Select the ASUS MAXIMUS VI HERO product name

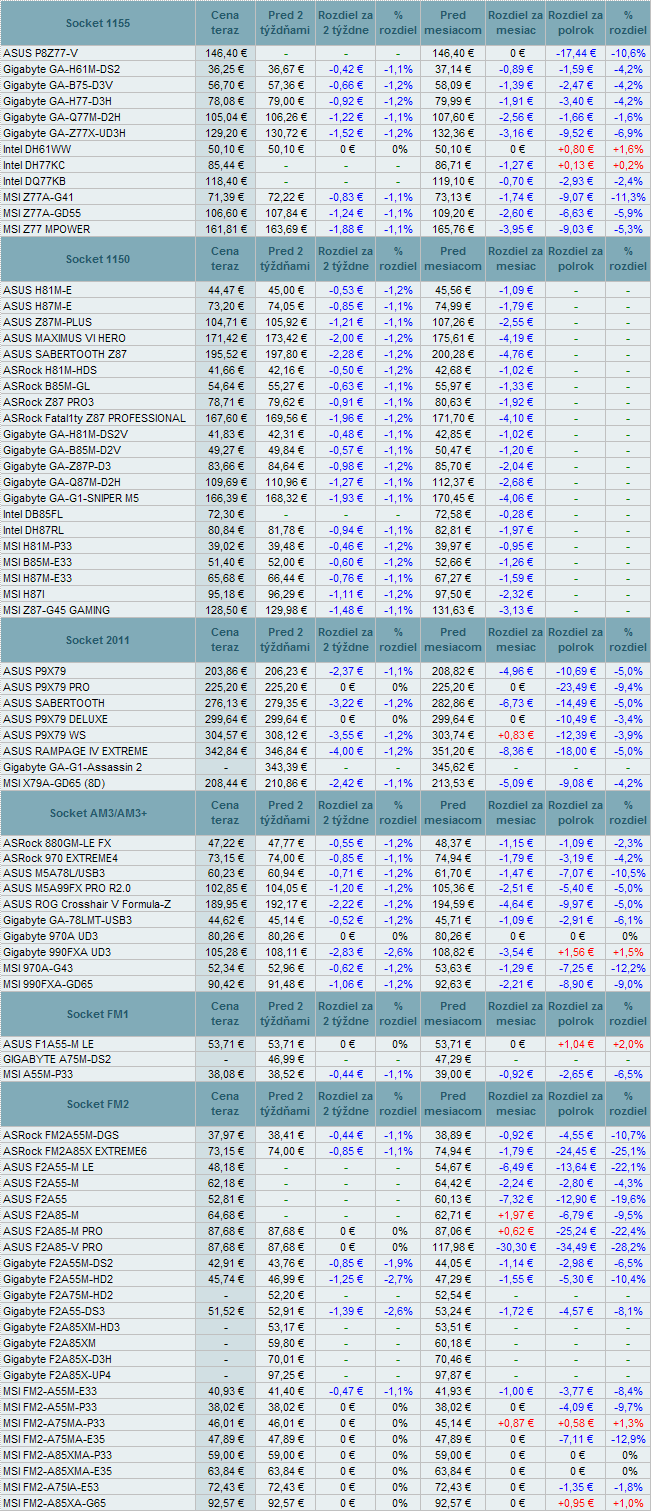[65, 338]
